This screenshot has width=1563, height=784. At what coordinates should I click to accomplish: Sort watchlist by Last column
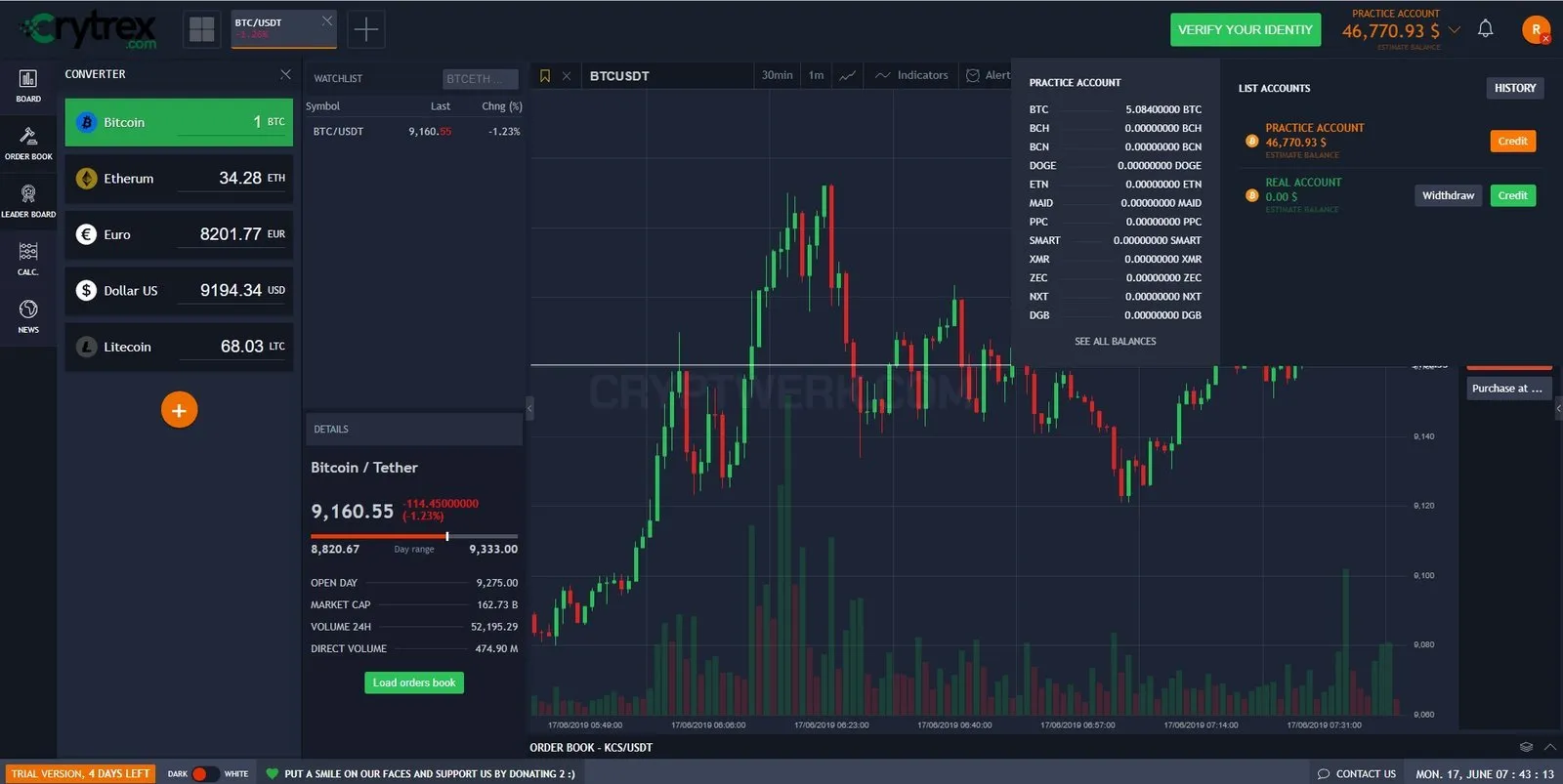point(441,106)
